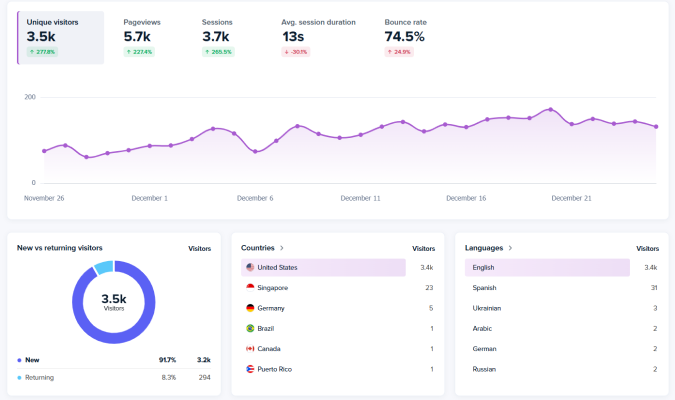Click the Puerto Rico flag icon
Image resolution: width=675 pixels, height=400 pixels.
(250, 369)
